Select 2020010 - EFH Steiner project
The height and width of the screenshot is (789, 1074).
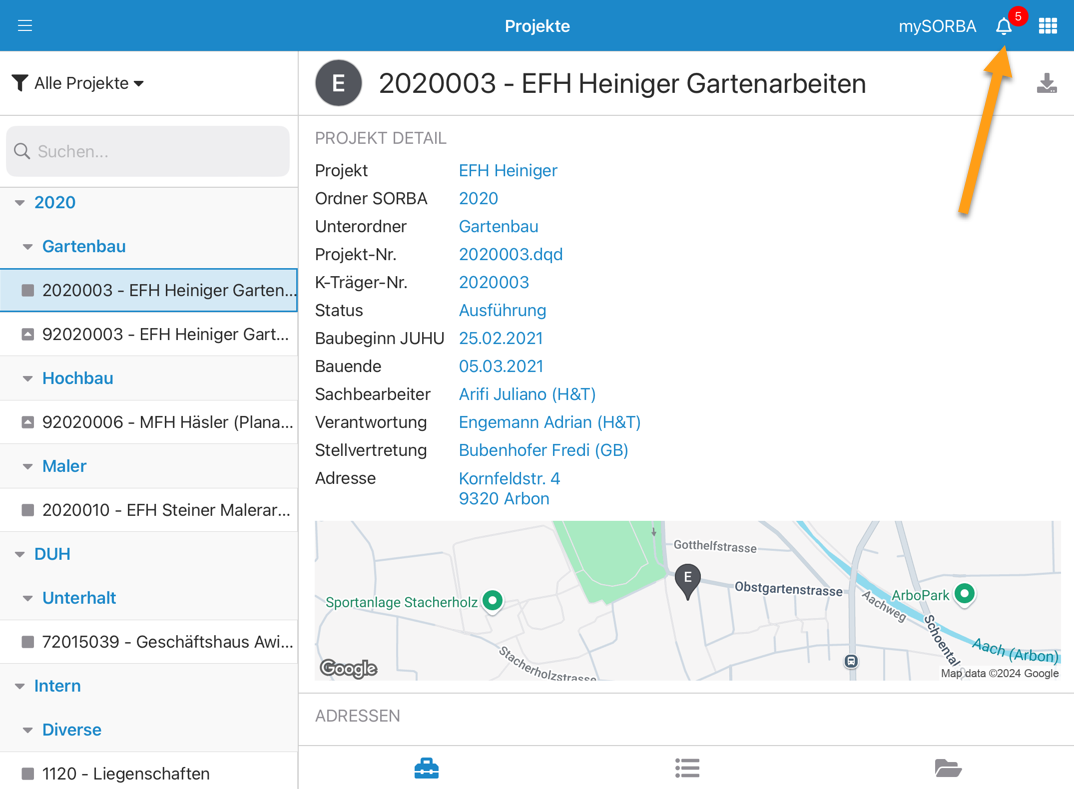165,510
